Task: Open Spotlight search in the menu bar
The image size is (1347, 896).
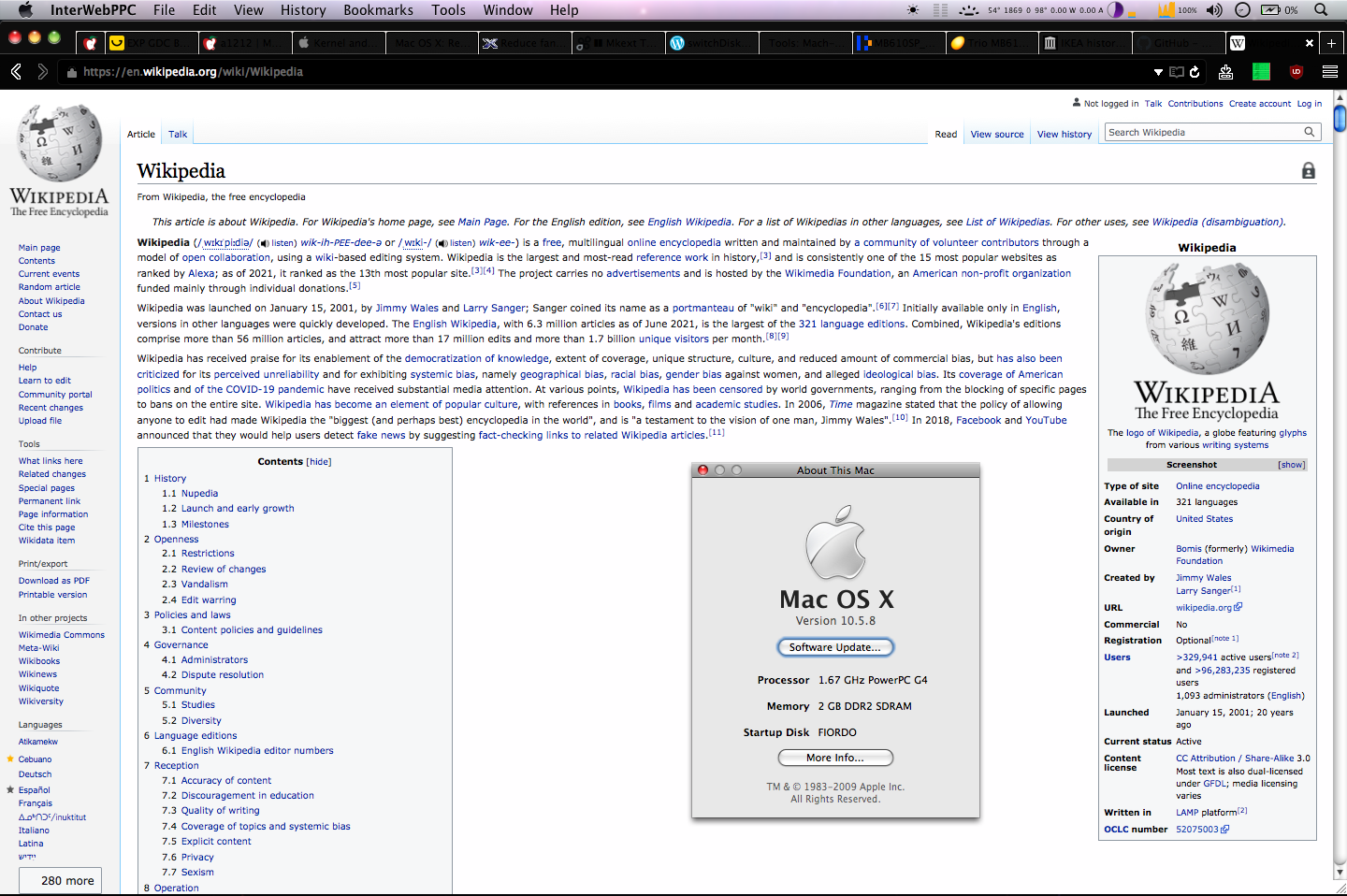Action: [1321, 9]
